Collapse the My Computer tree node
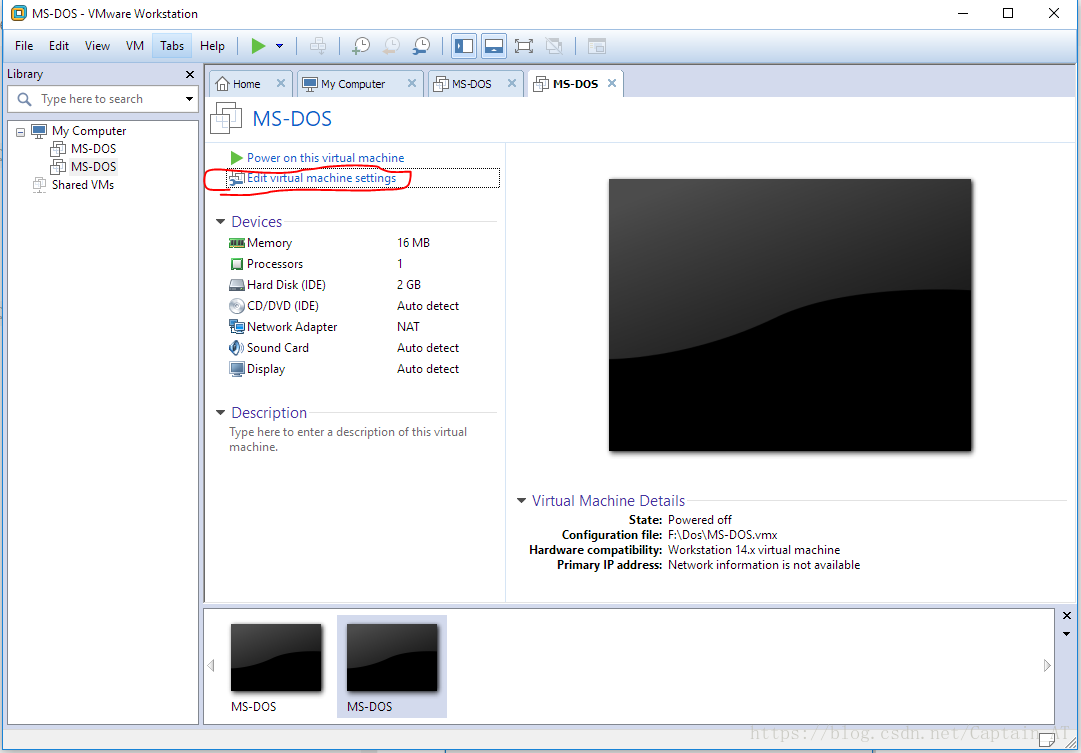The width and height of the screenshot is (1081, 753). 21,131
